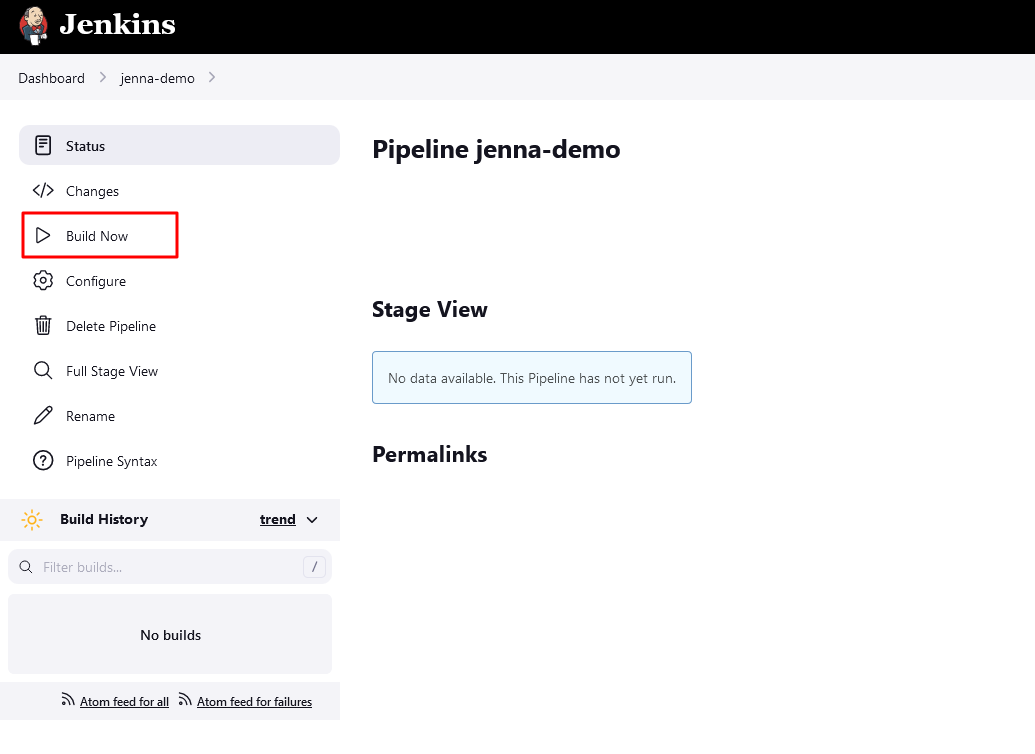Click the jenna-demo breadcrumb
Screen dimensions: 1035x754
(157, 78)
